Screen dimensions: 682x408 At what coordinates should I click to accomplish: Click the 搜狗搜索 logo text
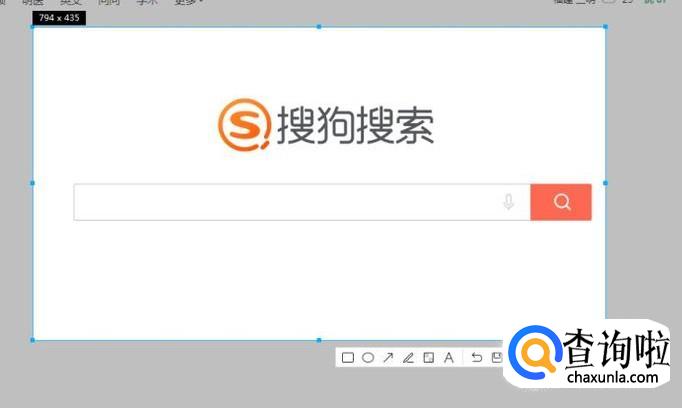coord(355,125)
